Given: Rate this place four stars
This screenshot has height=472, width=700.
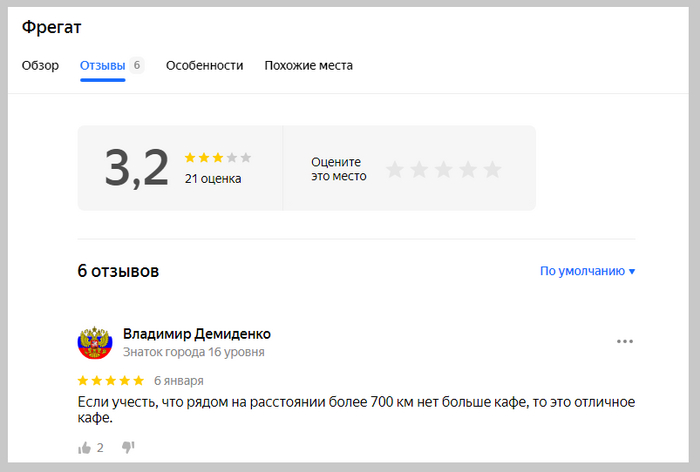Looking at the screenshot, I should pos(467,170).
